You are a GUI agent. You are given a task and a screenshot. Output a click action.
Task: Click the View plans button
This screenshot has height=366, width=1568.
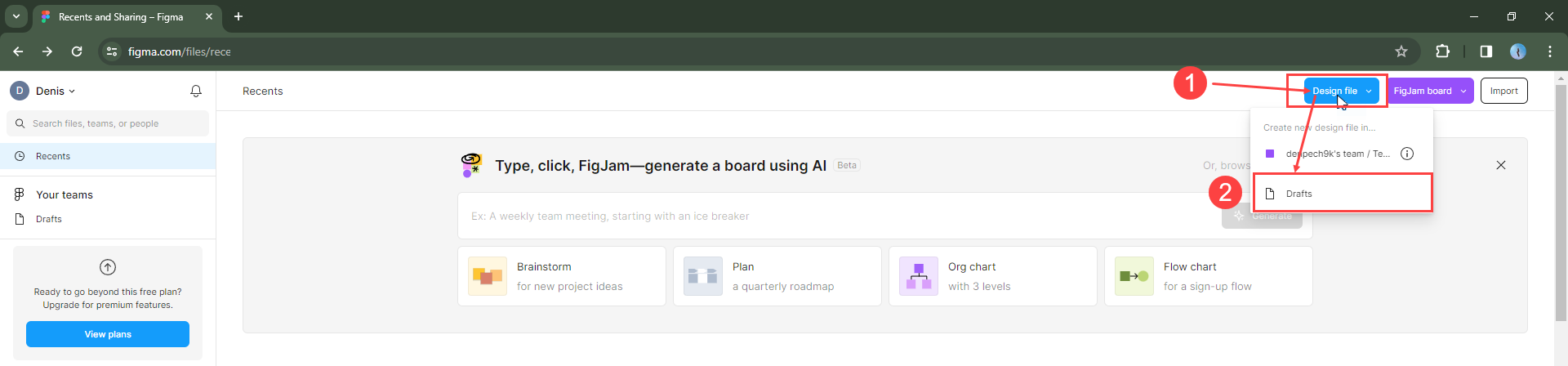point(108,334)
